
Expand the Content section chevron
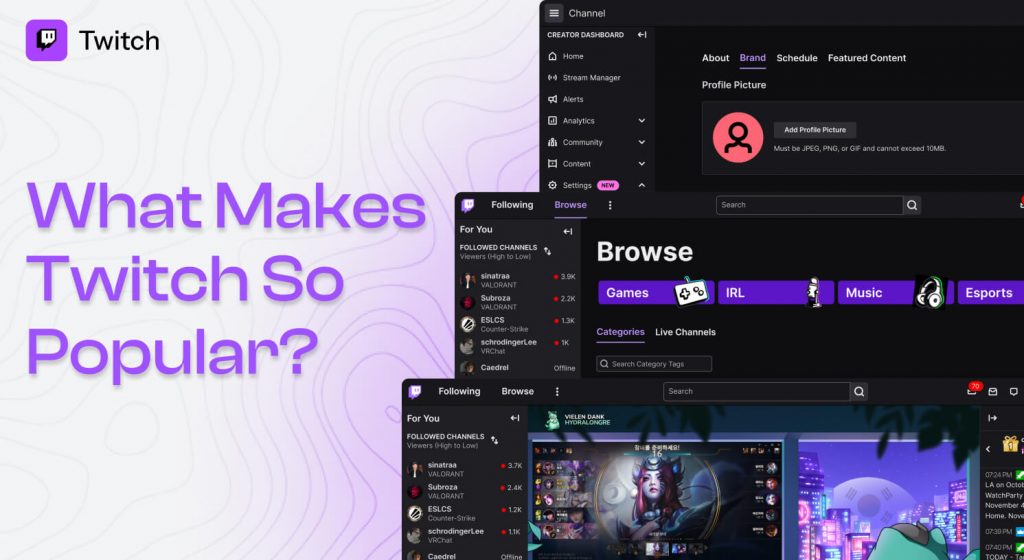[641, 164]
